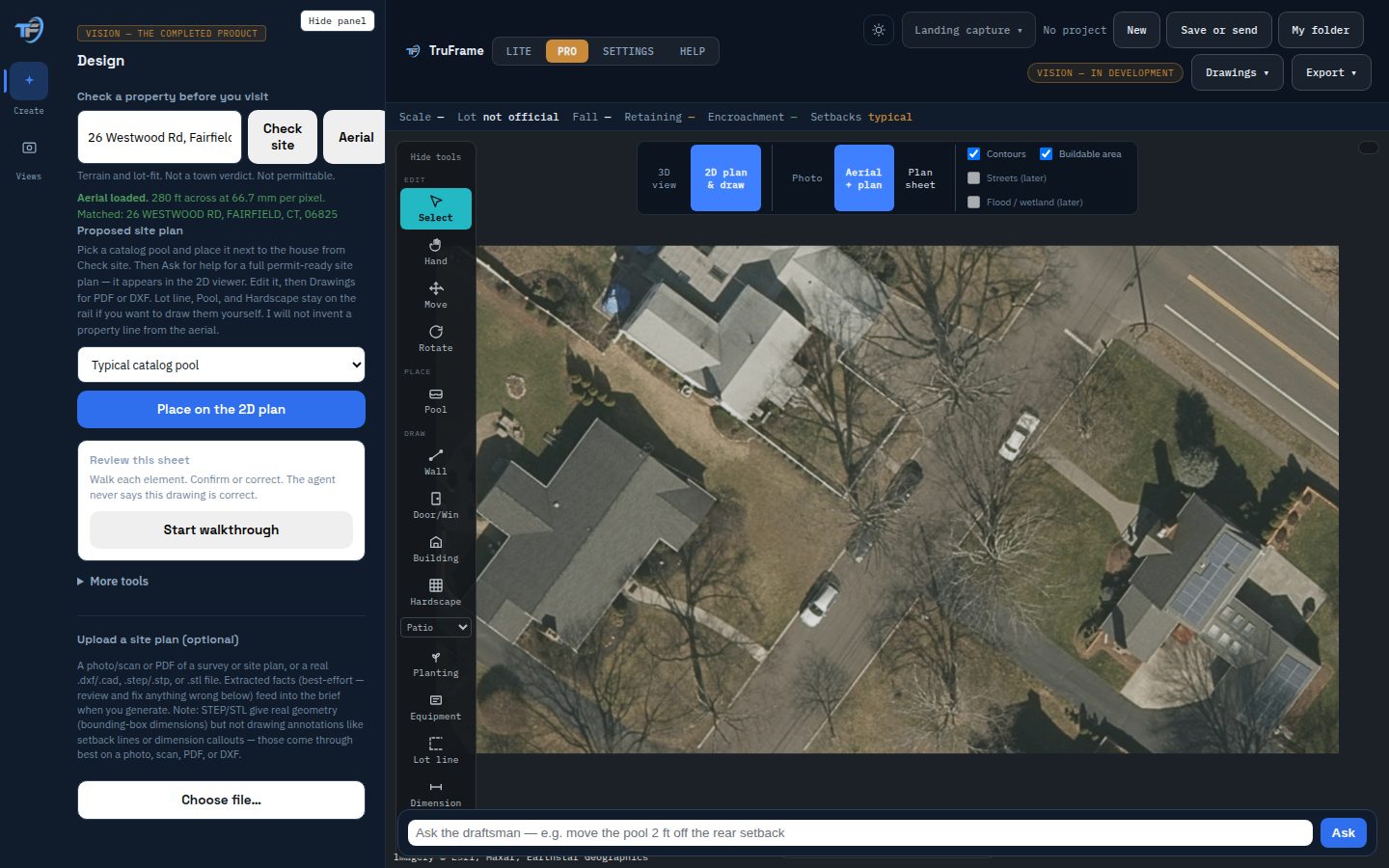This screenshot has width=1389, height=868.
Task: Tick the Streets (later) checkbox
Action: [x=974, y=178]
